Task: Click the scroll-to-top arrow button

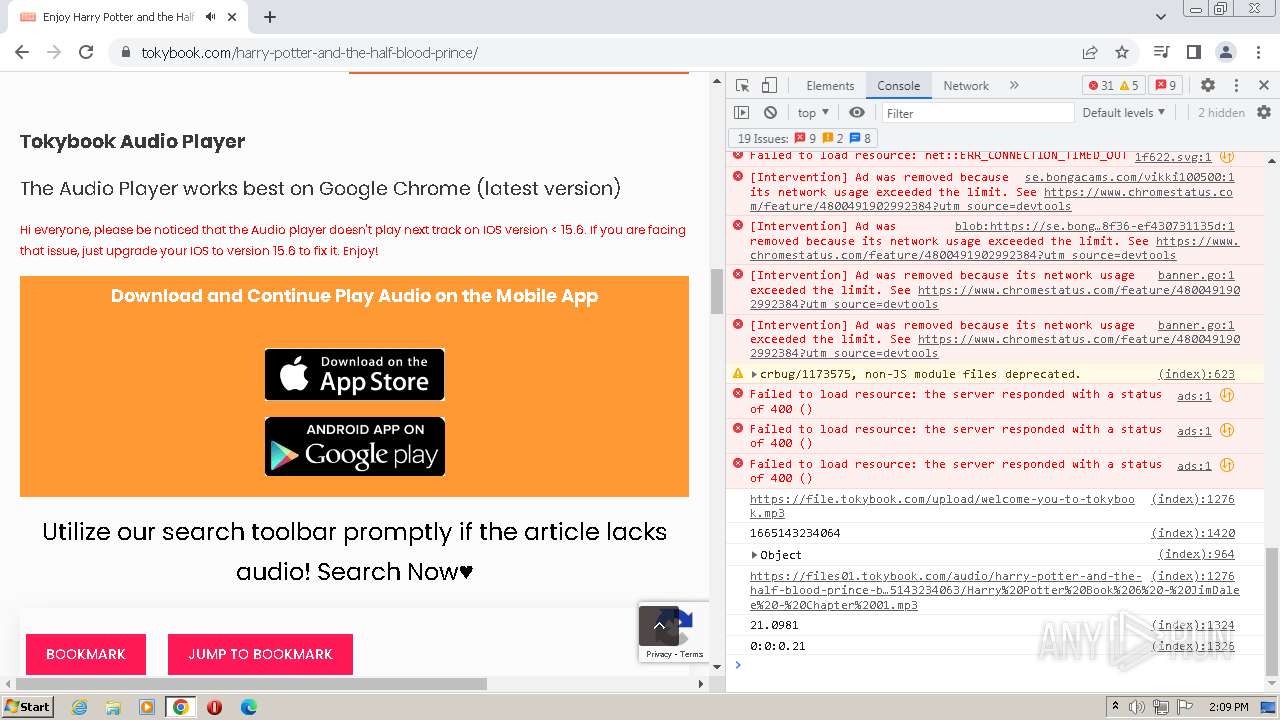Action: click(x=659, y=626)
